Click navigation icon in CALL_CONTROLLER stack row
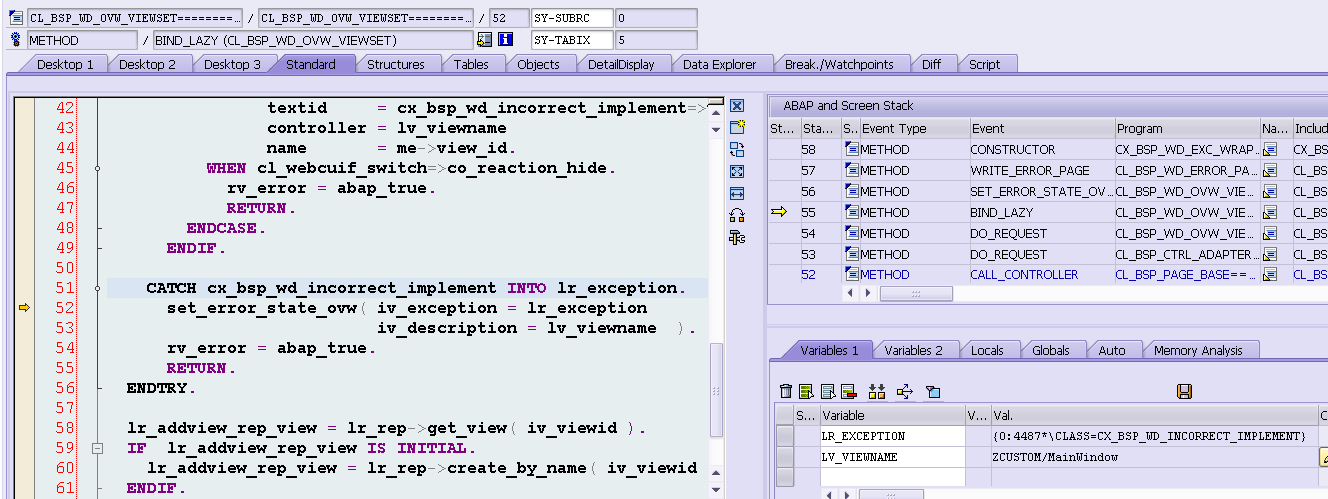 [1271, 274]
